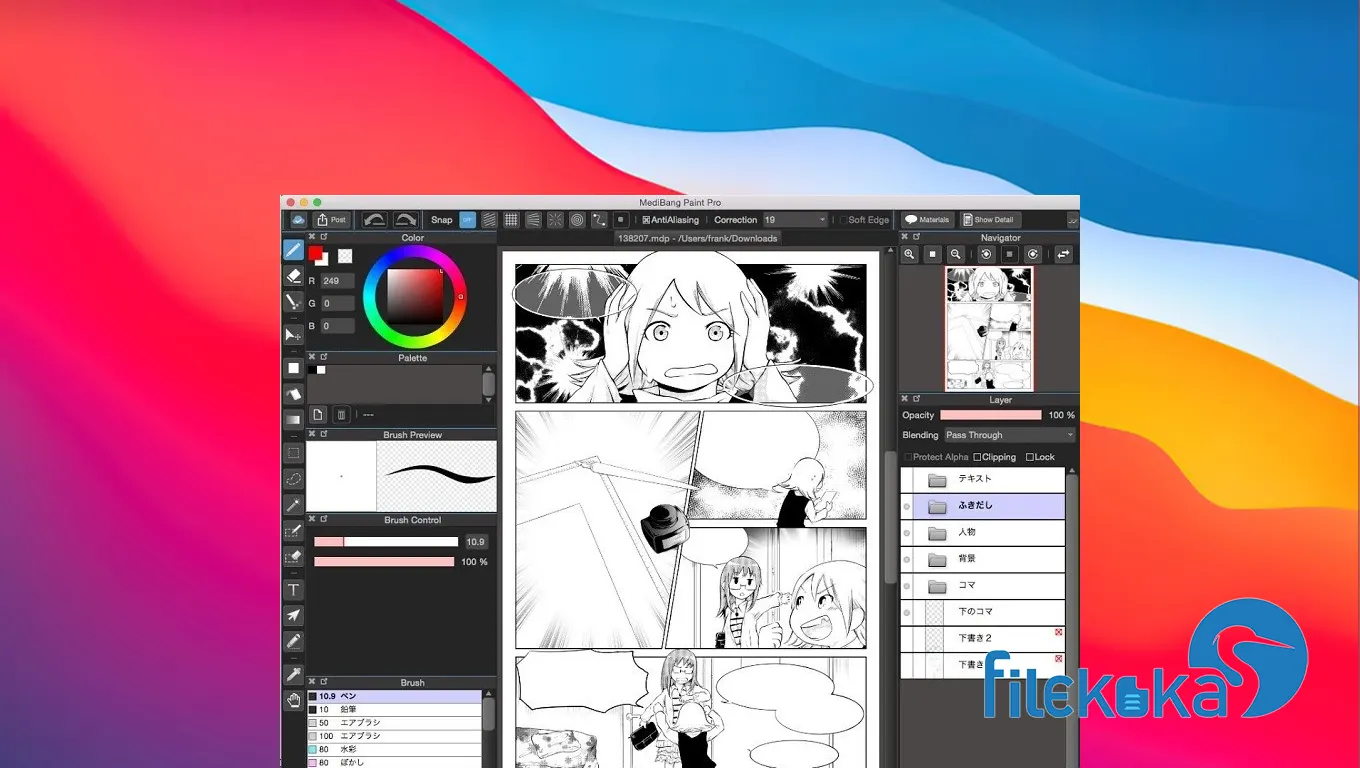This screenshot has height=768, width=1360.
Task: Click the Redo arrow
Action: [x=406, y=220]
